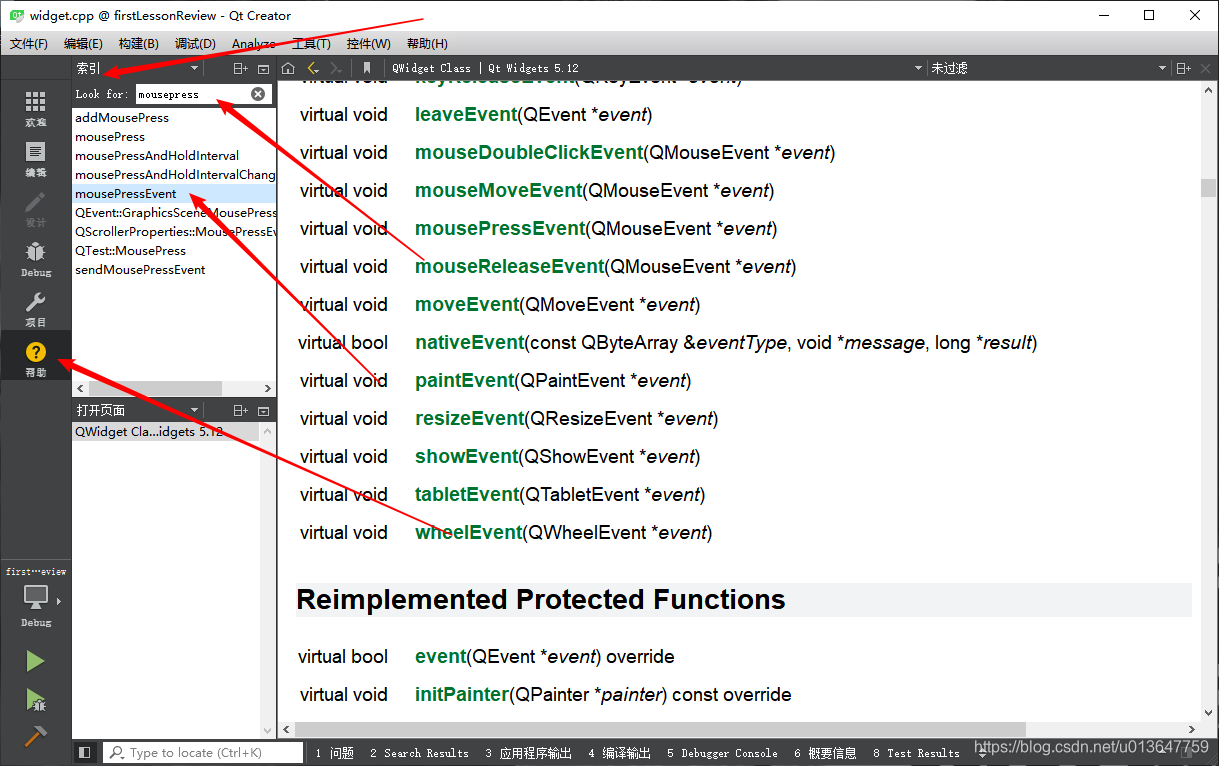
Task: Split the open pages panel
Action: click(x=240, y=410)
